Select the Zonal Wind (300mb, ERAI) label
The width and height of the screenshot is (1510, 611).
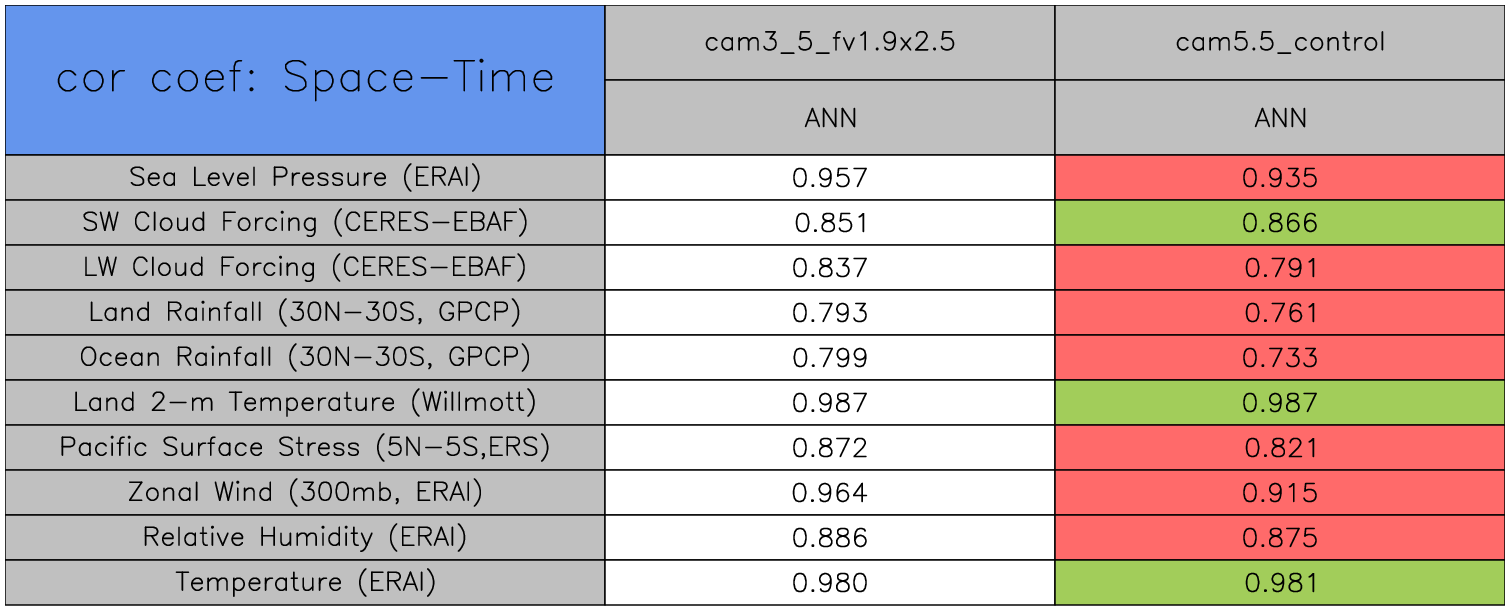point(305,492)
